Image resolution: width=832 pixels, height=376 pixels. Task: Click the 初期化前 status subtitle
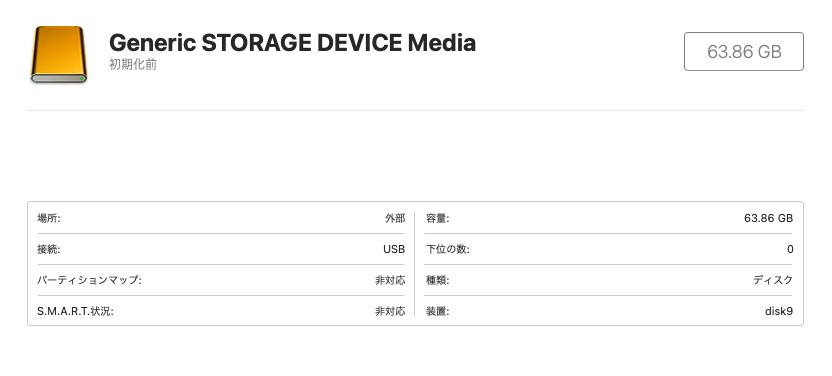click(133, 65)
